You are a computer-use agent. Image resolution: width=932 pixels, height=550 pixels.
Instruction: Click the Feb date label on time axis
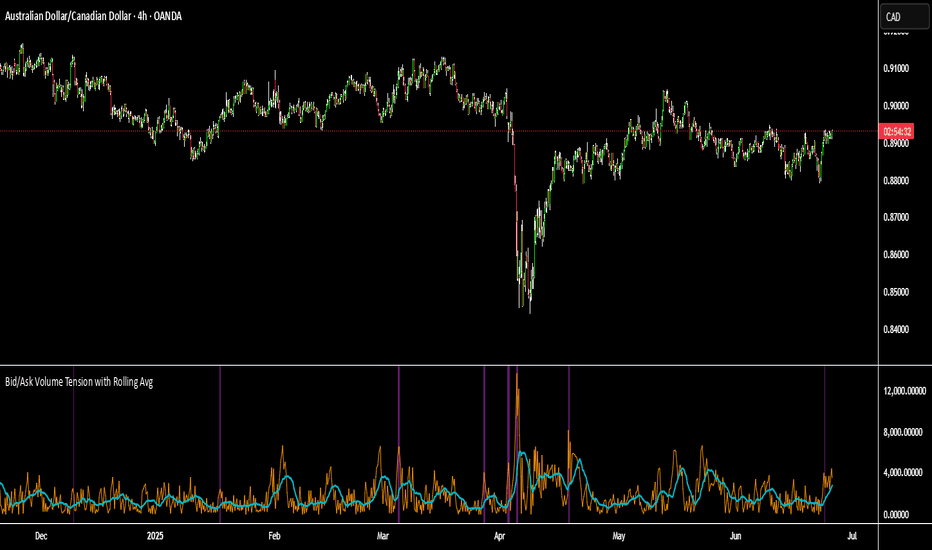click(x=274, y=536)
